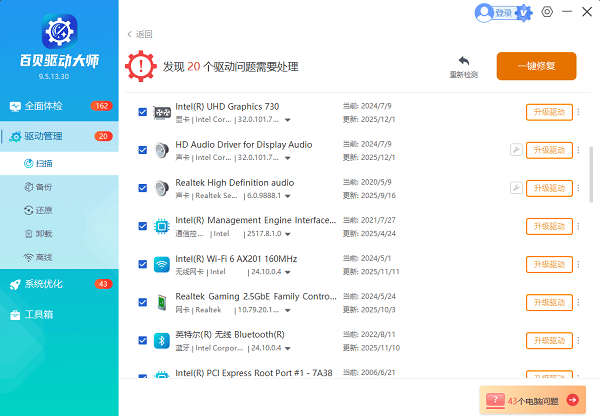
Task: Uncheck the Intel UHD Graphics 730 checkbox
Action: point(143,112)
